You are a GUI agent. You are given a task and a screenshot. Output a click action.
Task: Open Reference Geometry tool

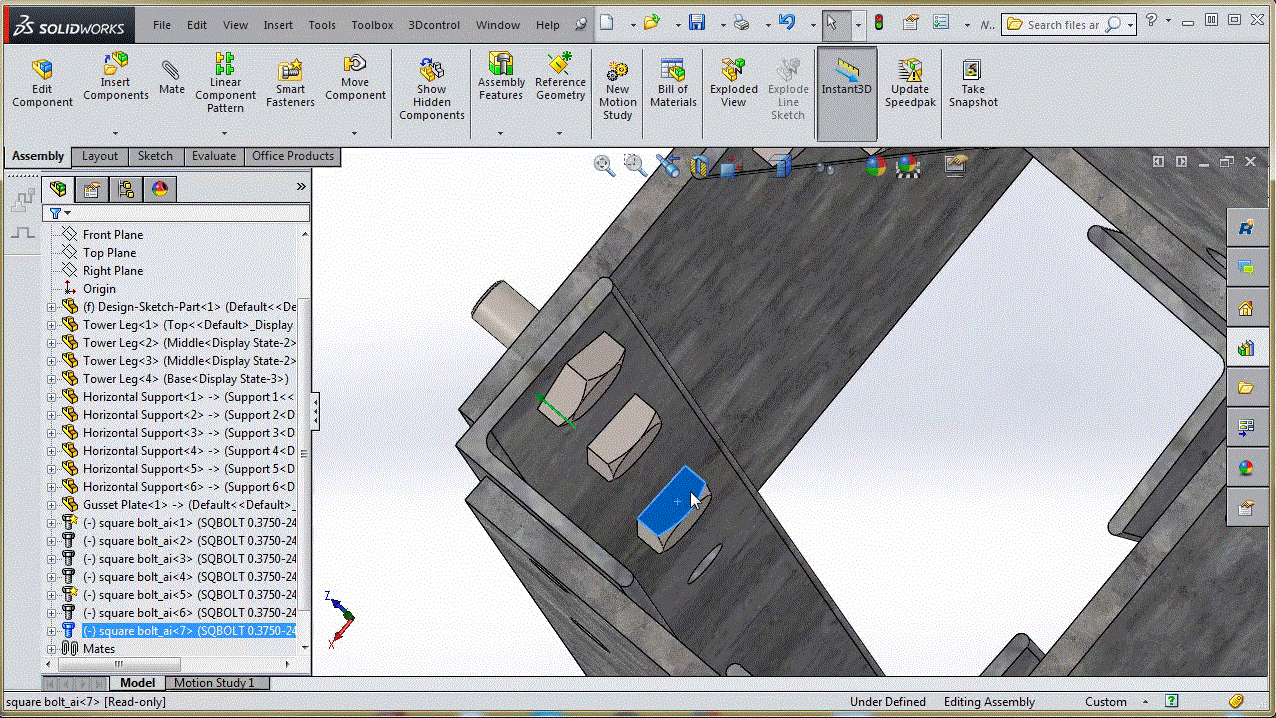coord(560,78)
